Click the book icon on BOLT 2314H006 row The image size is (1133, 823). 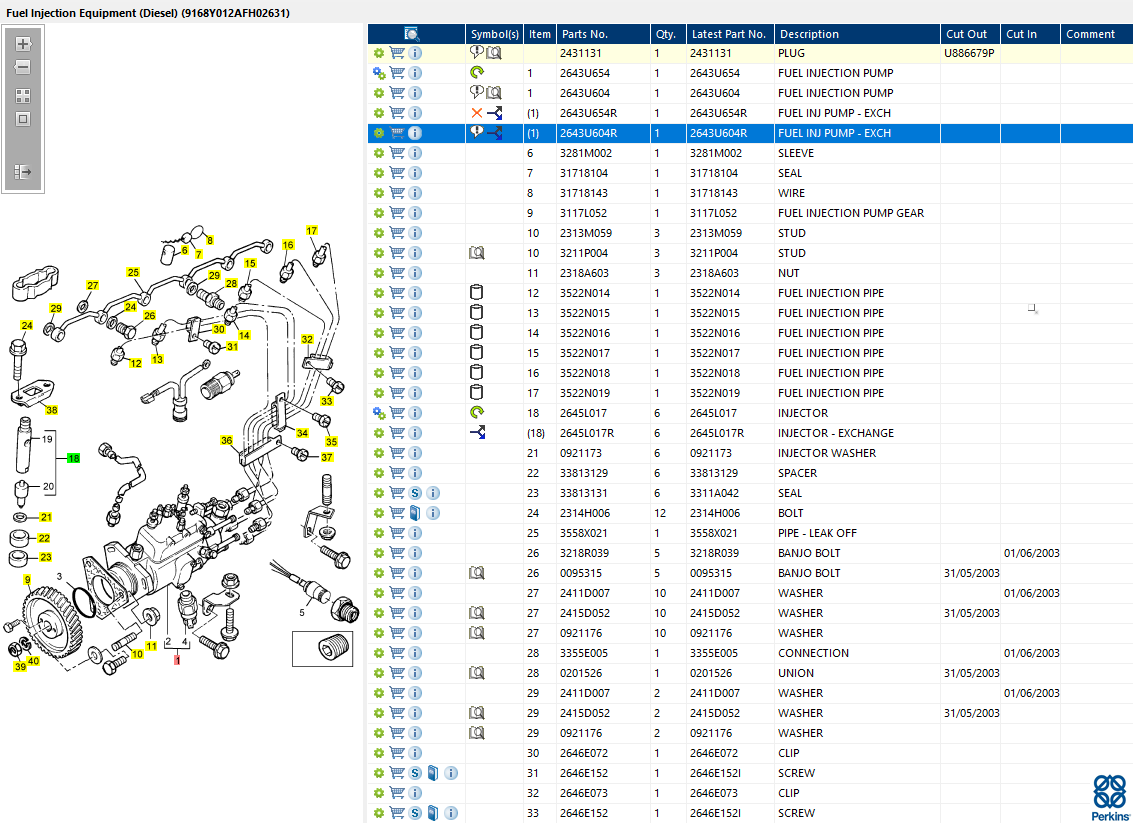point(415,513)
